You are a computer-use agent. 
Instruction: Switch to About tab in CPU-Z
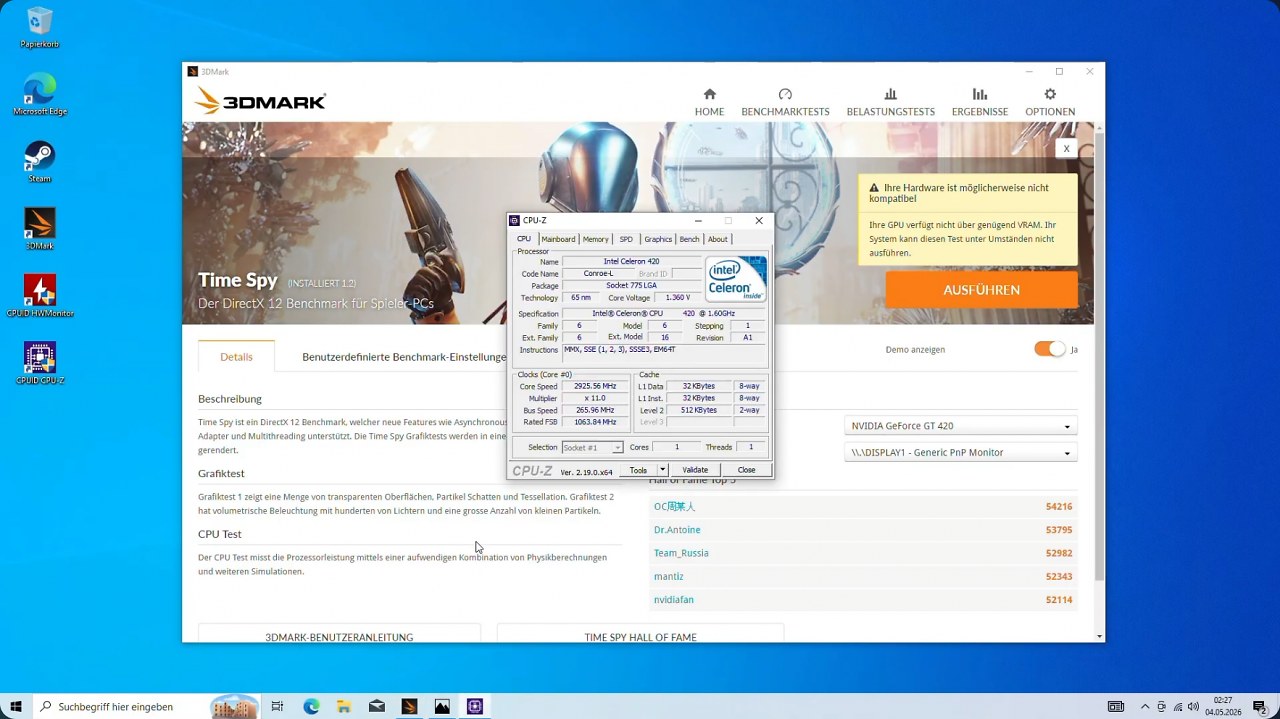[718, 239]
